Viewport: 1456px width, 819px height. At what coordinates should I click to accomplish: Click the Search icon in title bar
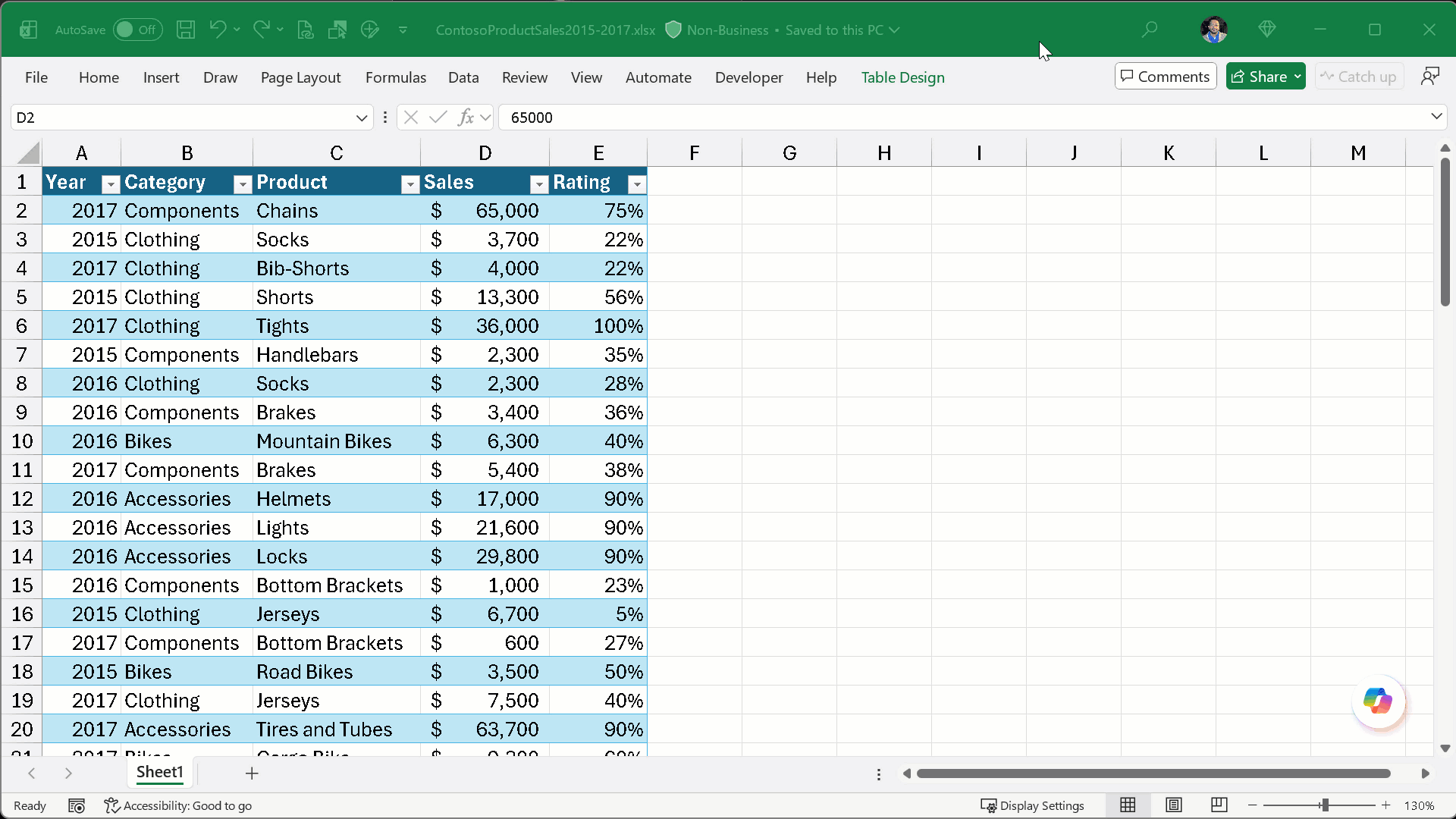tap(1150, 30)
